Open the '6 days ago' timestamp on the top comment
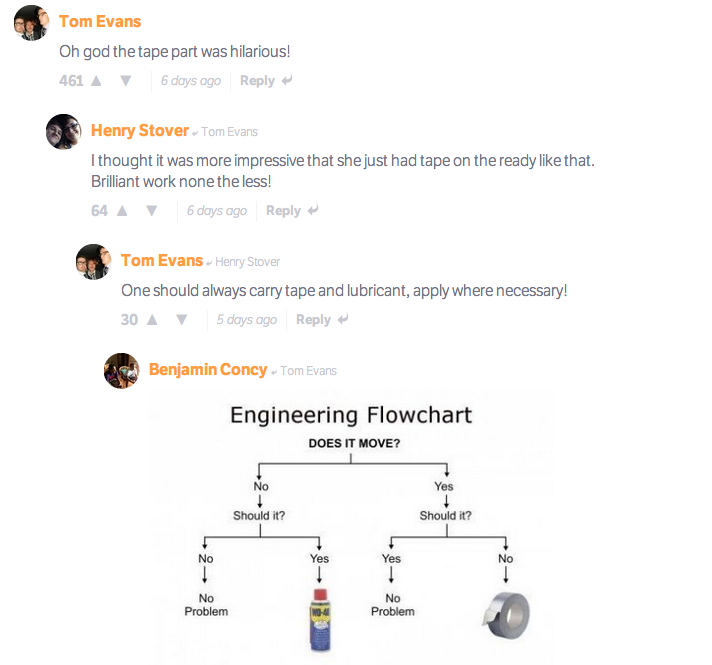Screen dimensions: 712x665 click(x=190, y=81)
